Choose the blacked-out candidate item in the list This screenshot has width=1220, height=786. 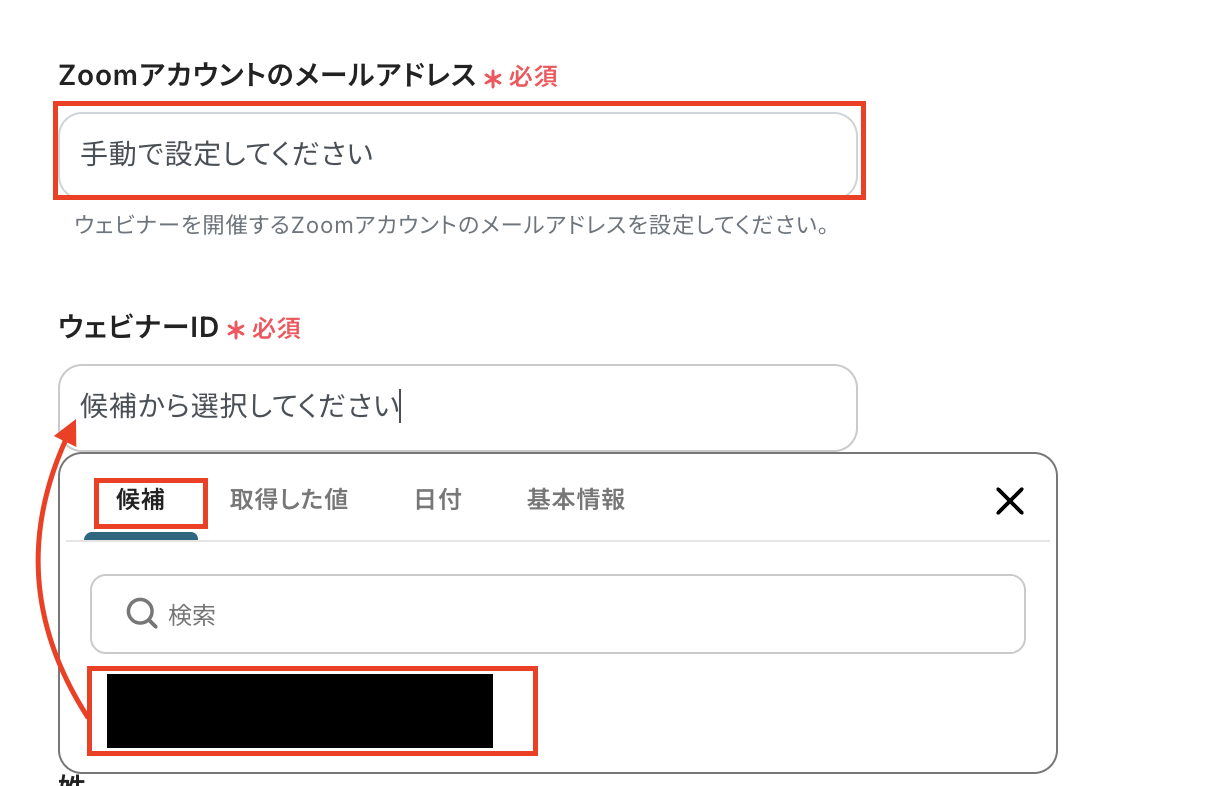click(300, 711)
